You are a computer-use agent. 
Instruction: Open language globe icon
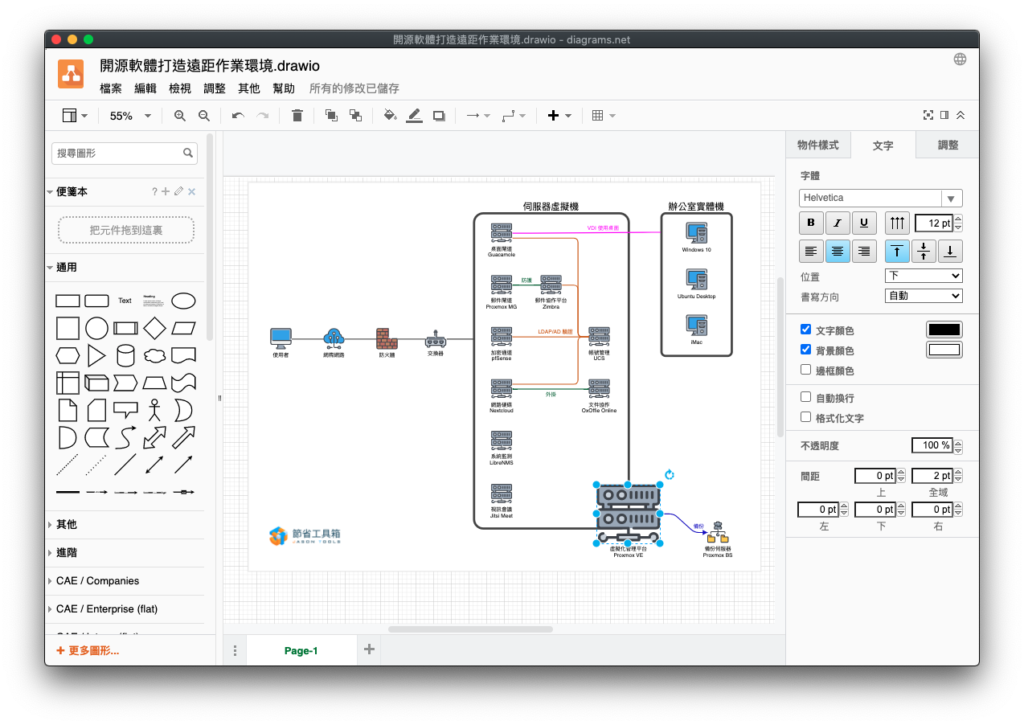coord(960,59)
